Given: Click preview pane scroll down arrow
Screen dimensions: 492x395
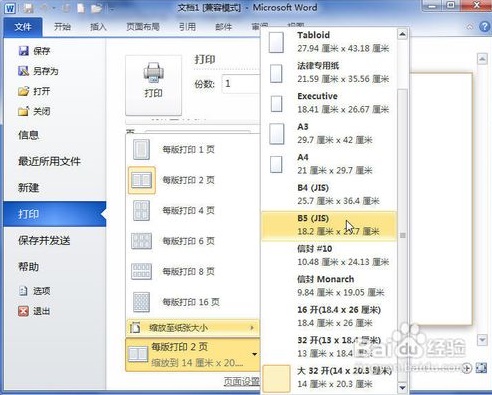Looking at the screenshot, I should click(x=482, y=340).
